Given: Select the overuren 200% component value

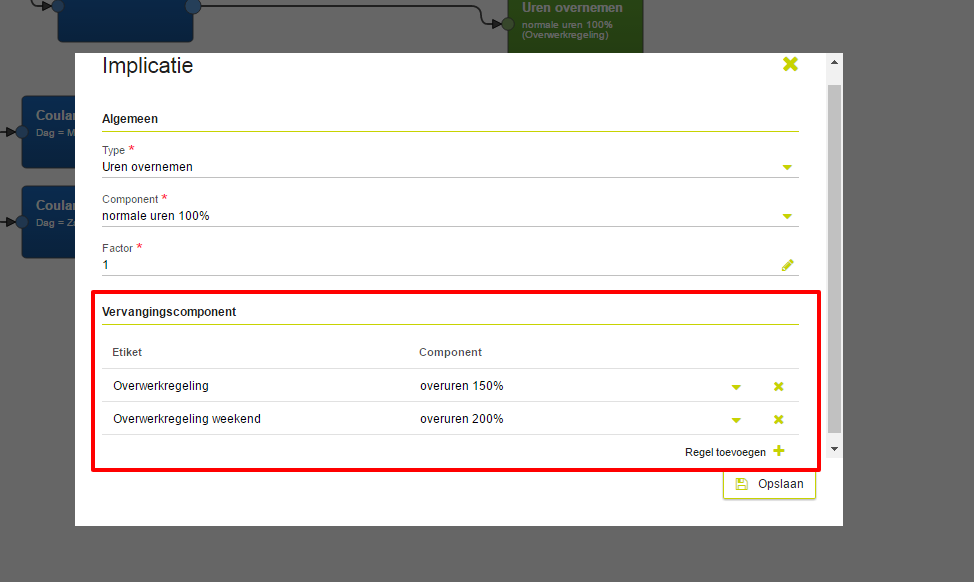Looking at the screenshot, I should click(x=462, y=419).
